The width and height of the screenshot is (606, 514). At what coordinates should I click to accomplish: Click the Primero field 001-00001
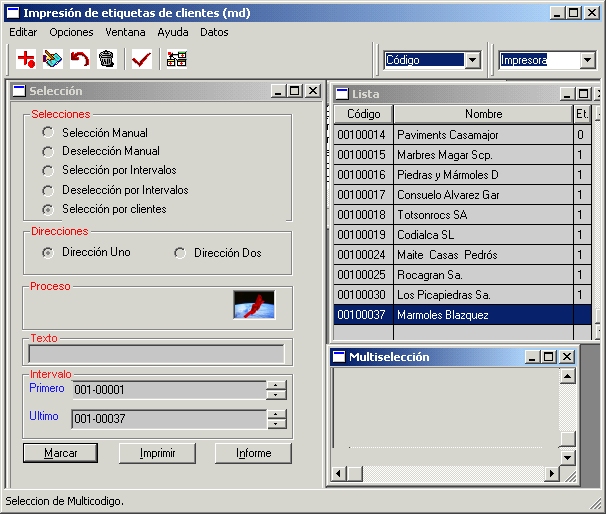(169, 390)
